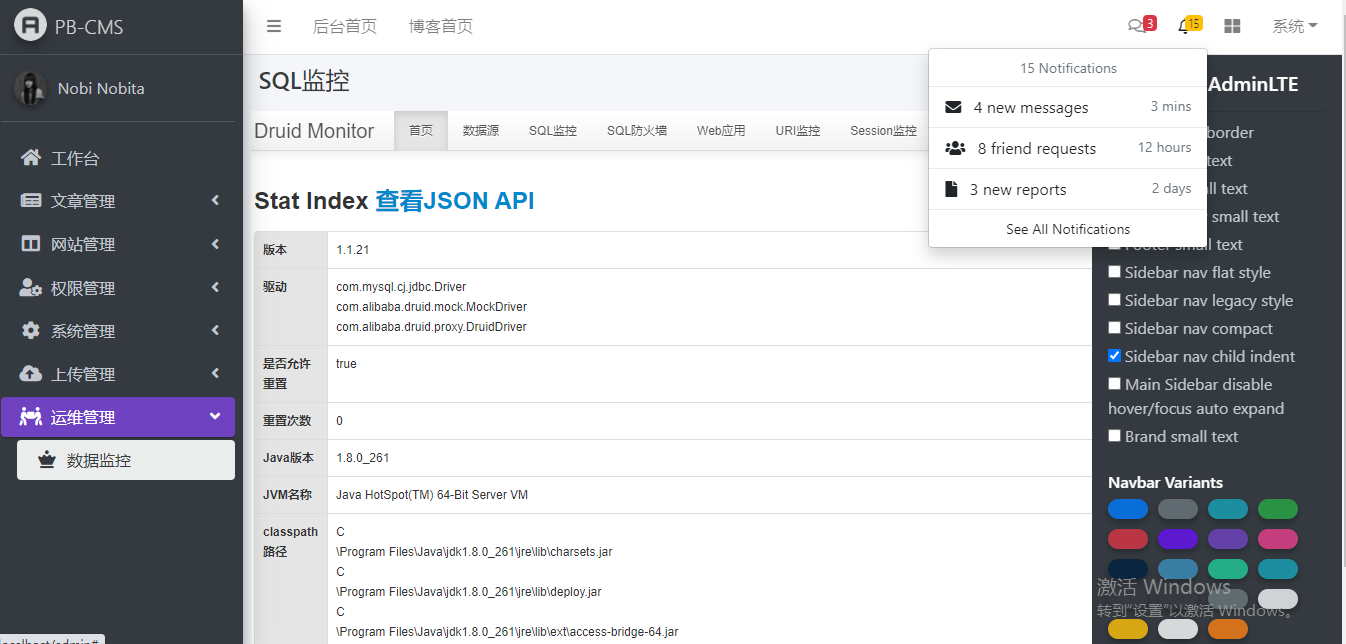1346x644 pixels.
Task: Enable Sidebar nav legacy style
Action: point(1114,300)
